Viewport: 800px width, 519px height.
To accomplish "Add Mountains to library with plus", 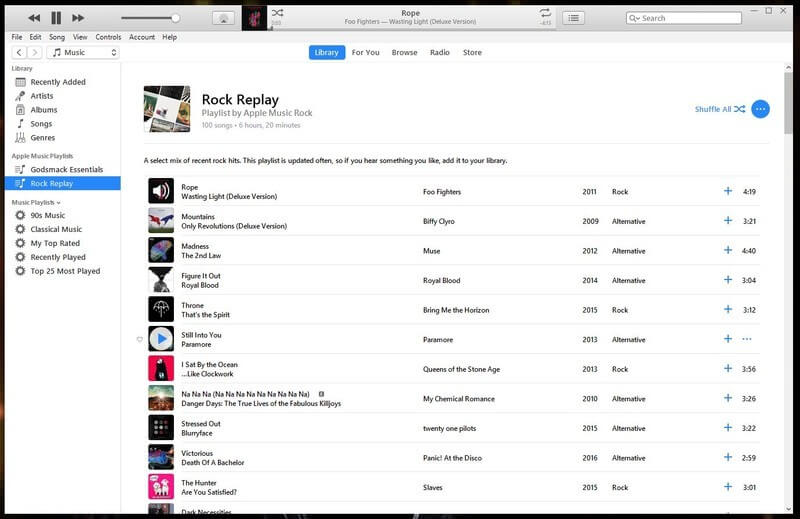I will tap(728, 220).
